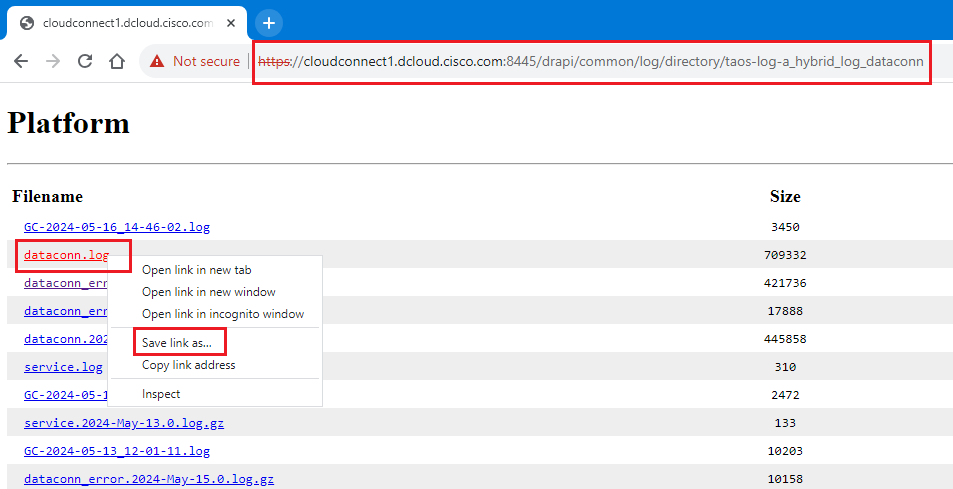The width and height of the screenshot is (953, 489).
Task: Open dataconn_error.2024-May-15.0.log.gz link
Action: (x=149, y=479)
